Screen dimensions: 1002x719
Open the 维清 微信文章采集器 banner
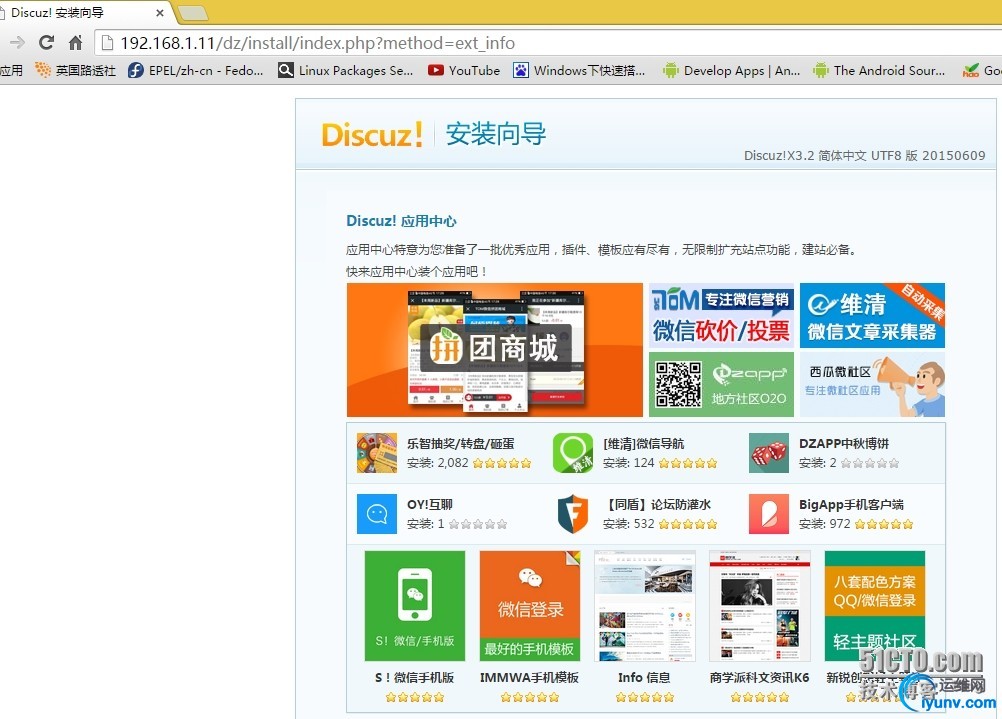(x=872, y=316)
